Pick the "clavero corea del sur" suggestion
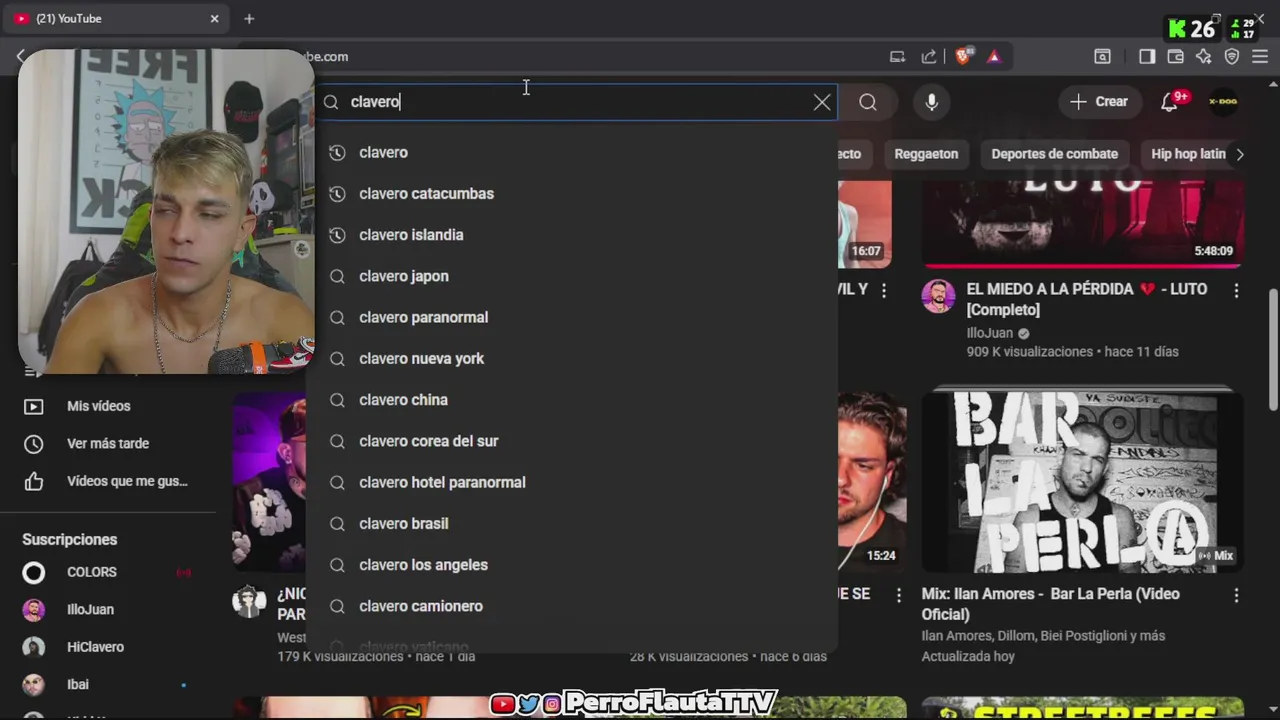This screenshot has height=720, width=1280. point(571,441)
